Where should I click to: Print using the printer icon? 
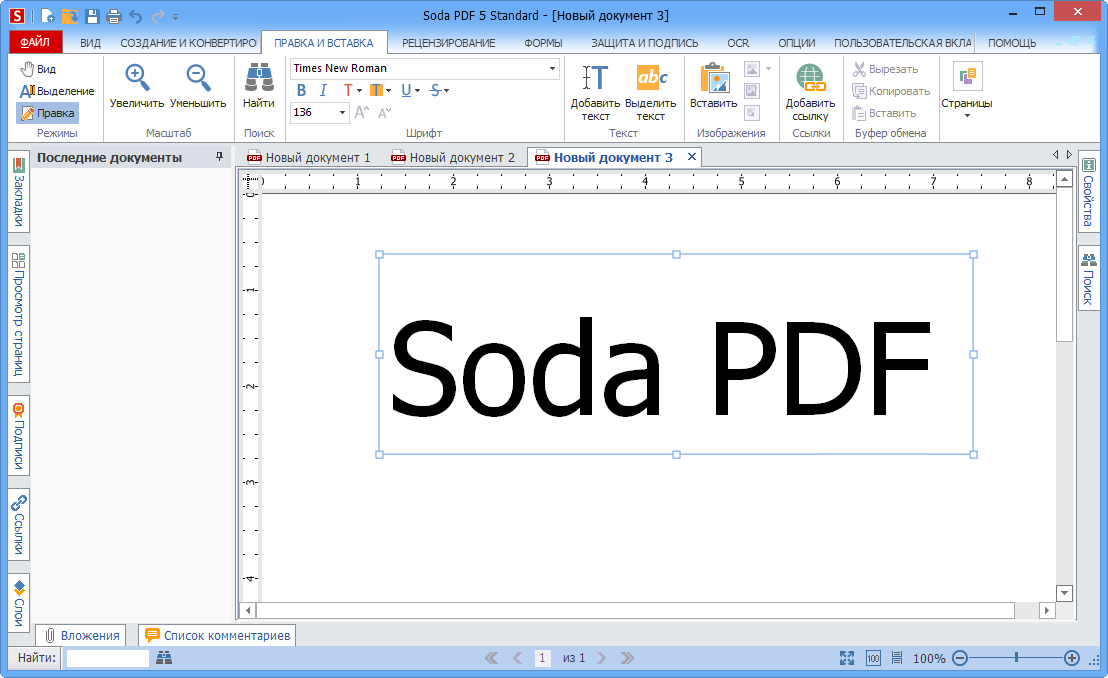point(113,16)
